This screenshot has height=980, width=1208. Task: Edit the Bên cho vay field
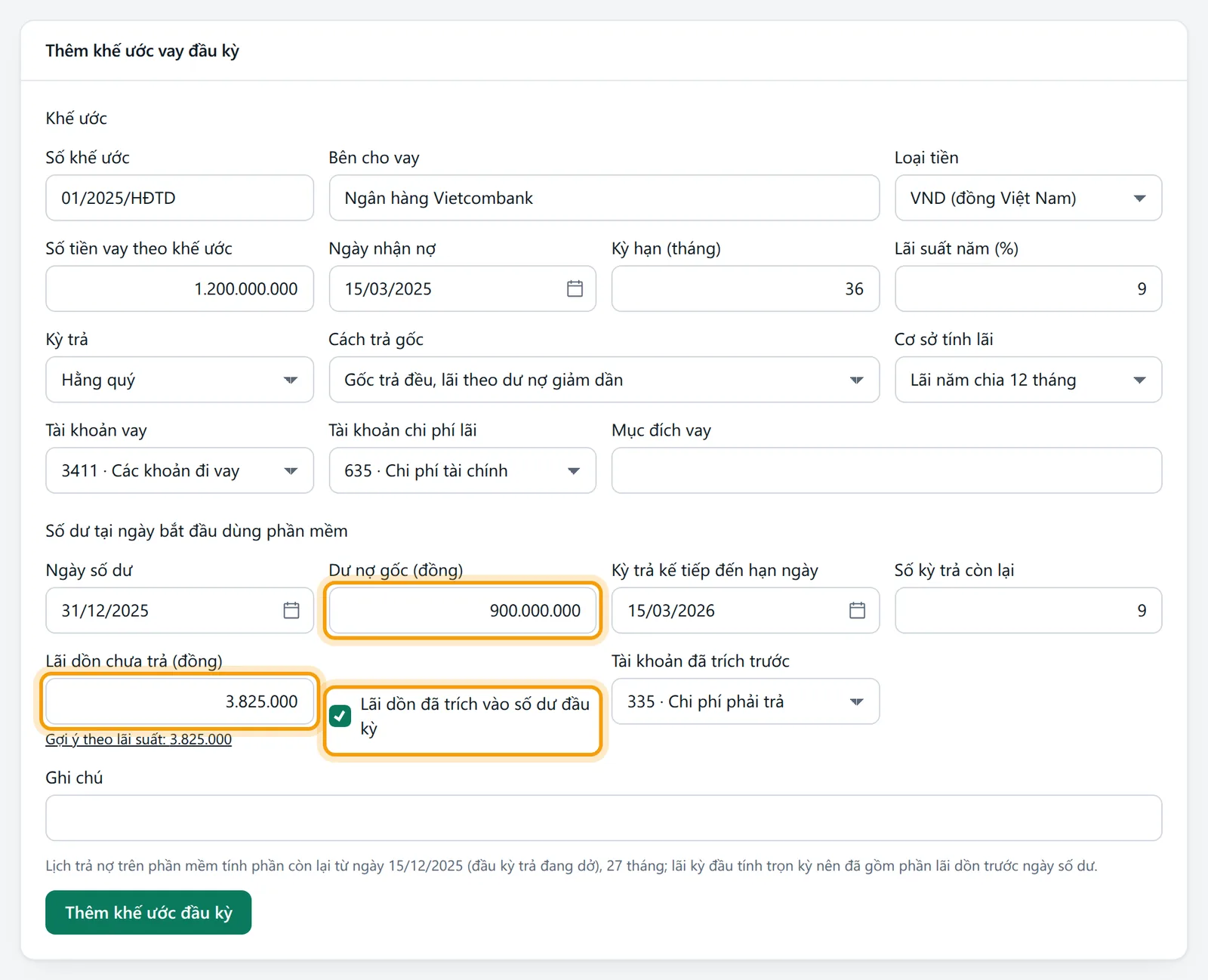coord(604,198)
